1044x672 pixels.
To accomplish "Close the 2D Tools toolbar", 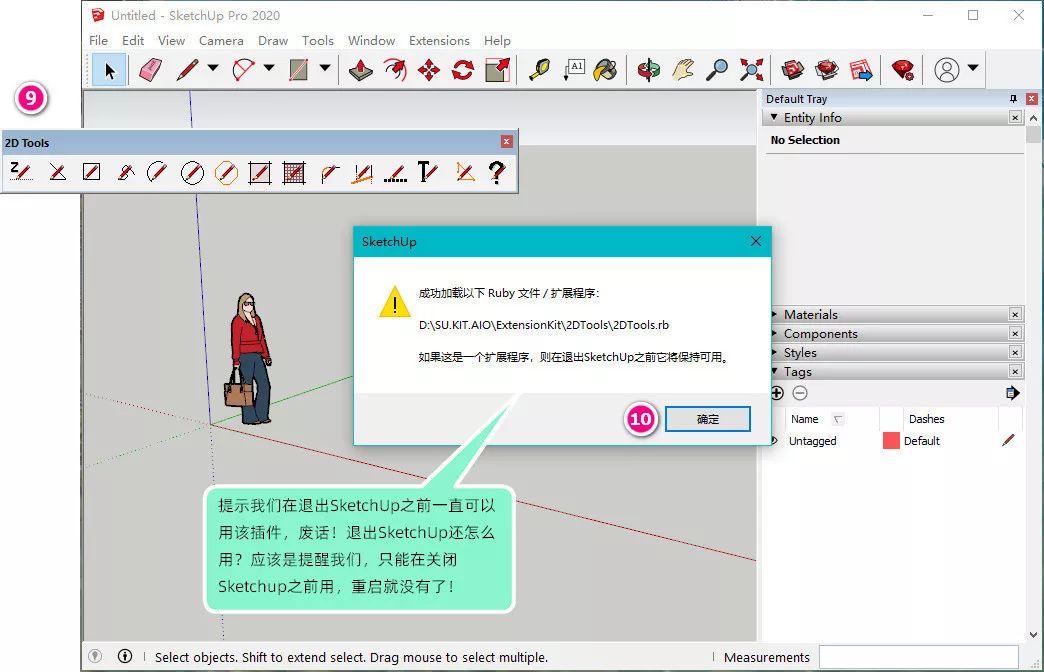I will tap(507, 142).
